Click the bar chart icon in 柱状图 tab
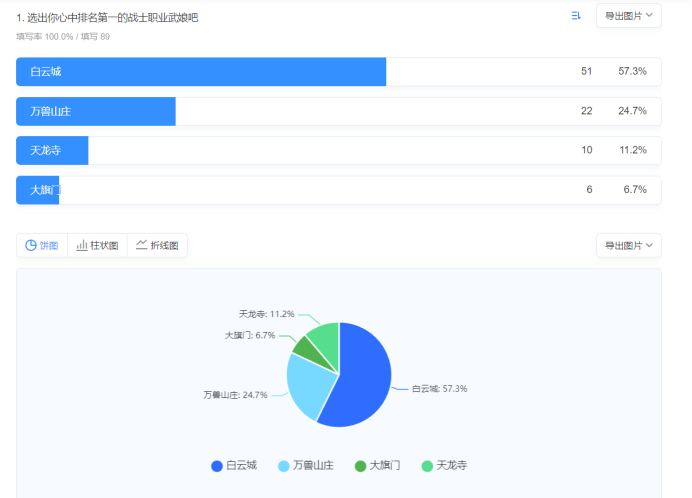 click(x=82, y=245)
